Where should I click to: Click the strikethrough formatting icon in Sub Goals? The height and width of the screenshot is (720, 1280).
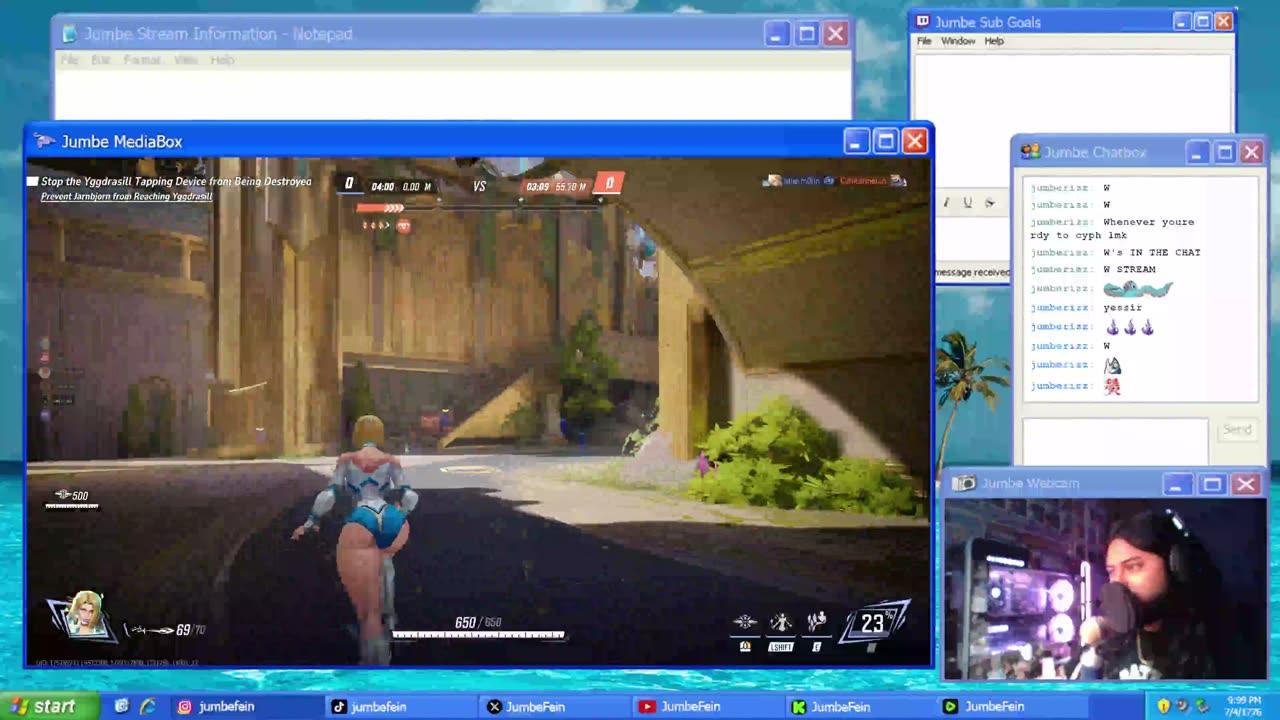989,203
